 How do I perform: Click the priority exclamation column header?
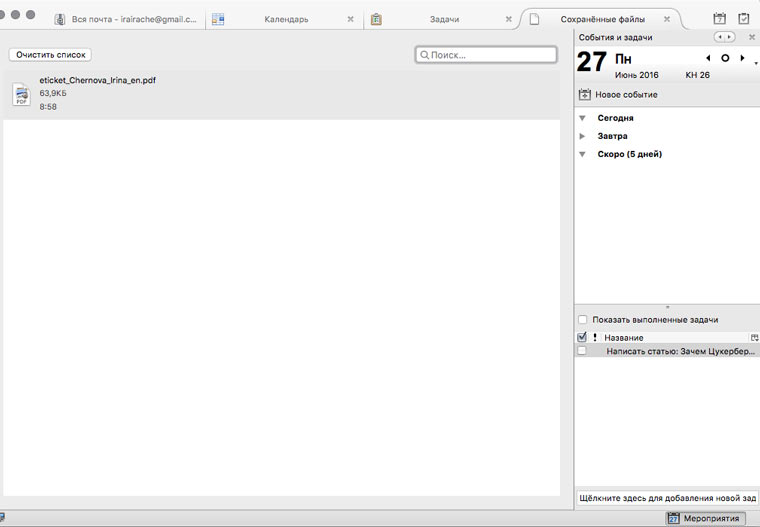click(x=594, y=338)
